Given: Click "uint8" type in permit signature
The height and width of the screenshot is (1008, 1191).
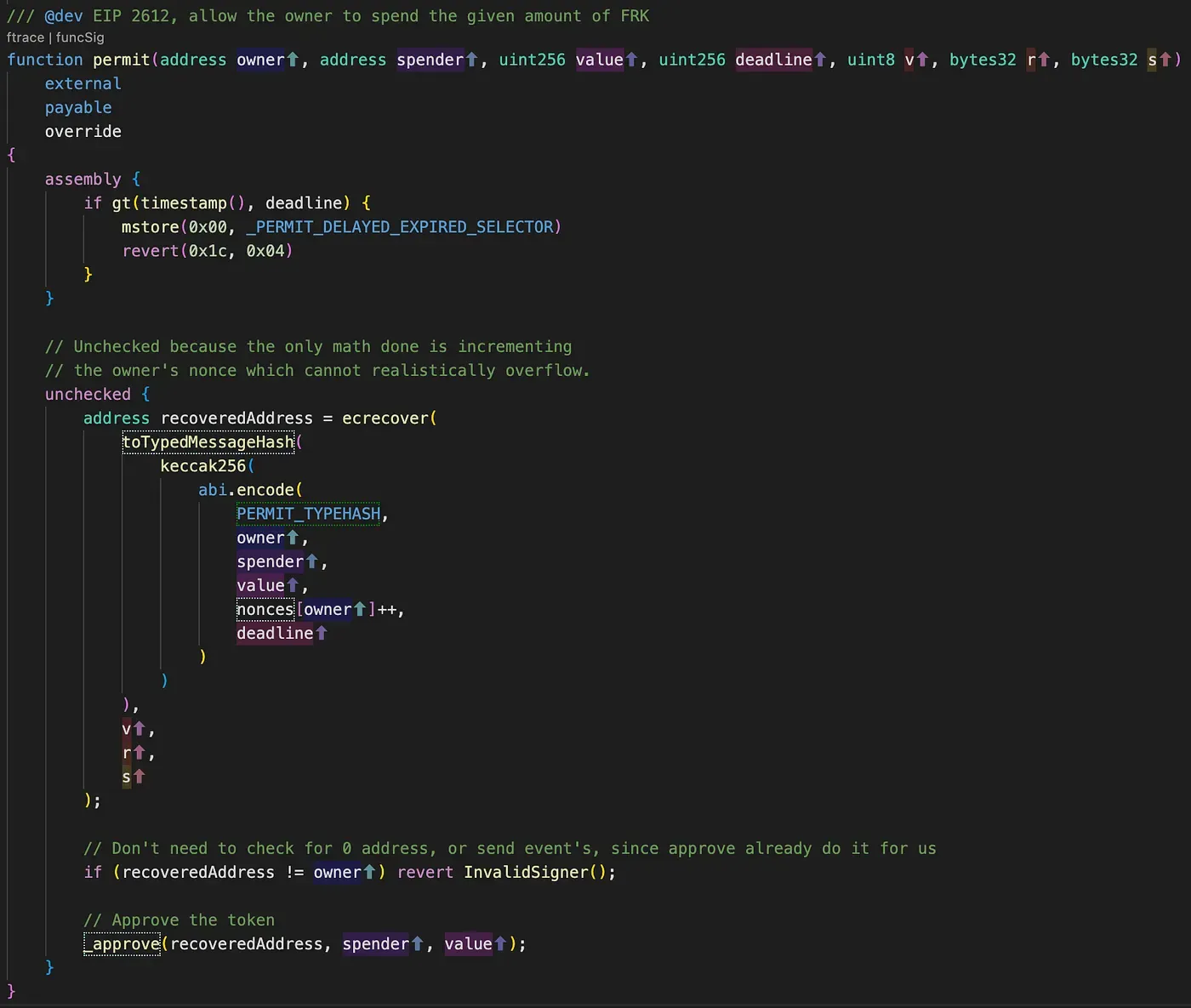Looking at the screenshot, I should pyautogui.click(x=871, y=60).
